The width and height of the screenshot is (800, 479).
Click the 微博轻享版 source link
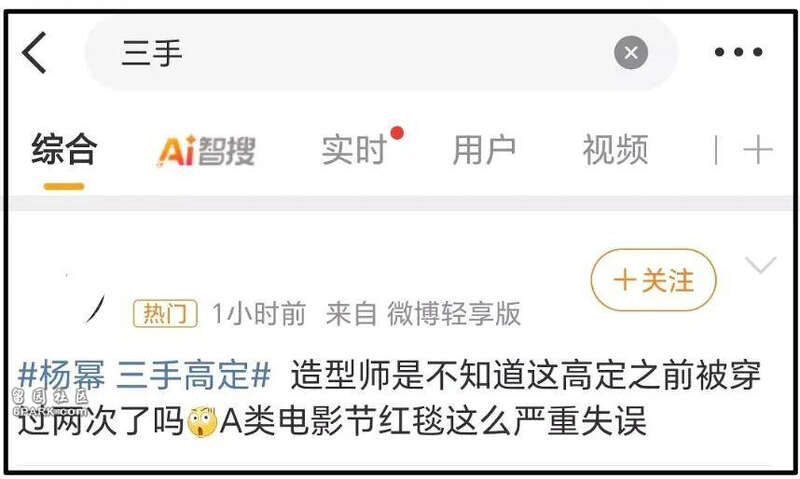pyautogui.click(x=454, y=313)
